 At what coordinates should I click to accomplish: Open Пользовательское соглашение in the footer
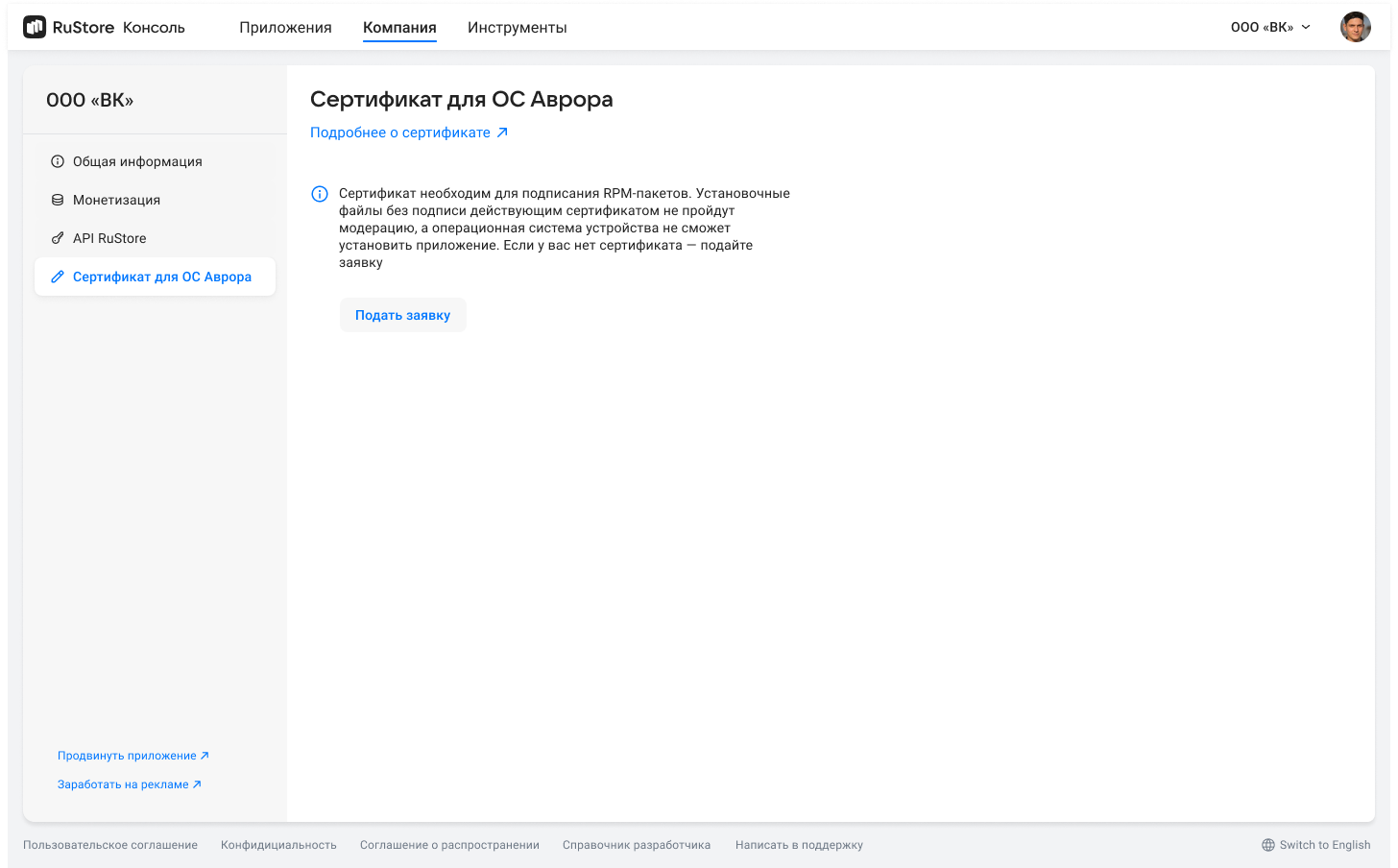(110, 845)
